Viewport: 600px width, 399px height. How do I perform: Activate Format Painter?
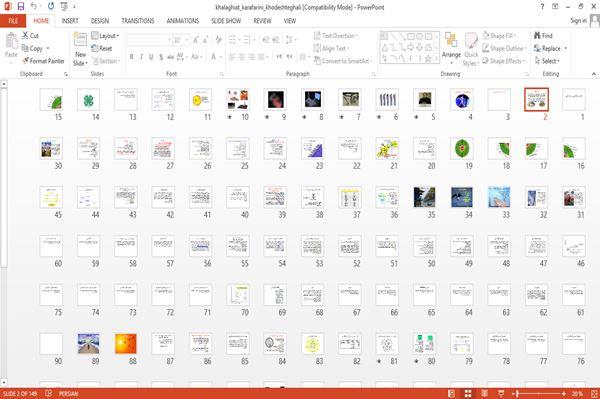pos(44,61)
